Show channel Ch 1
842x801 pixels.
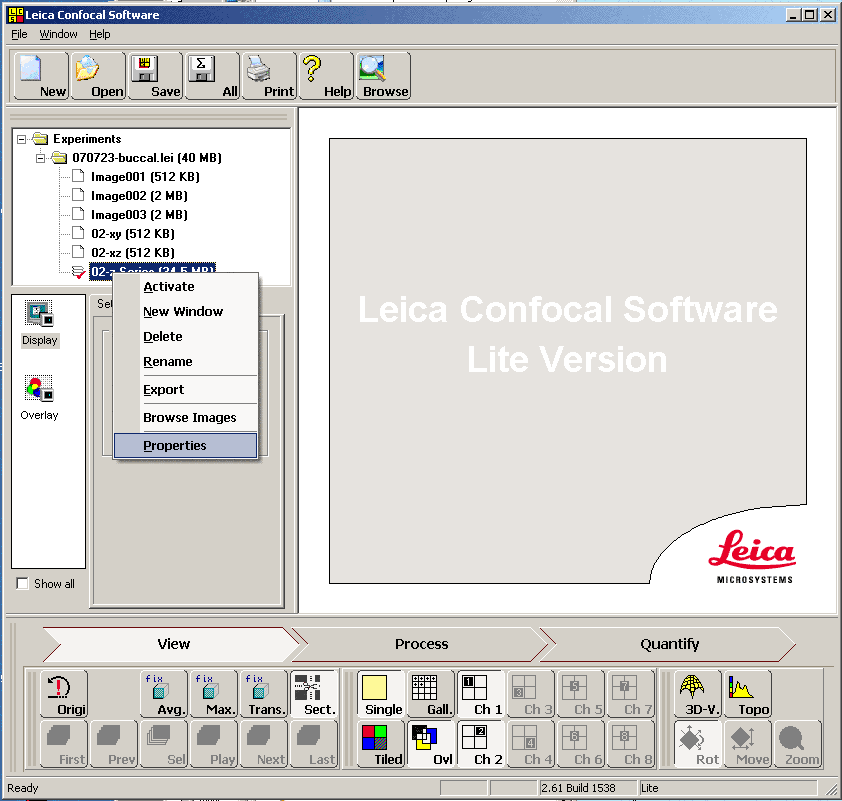coord(481,694)
